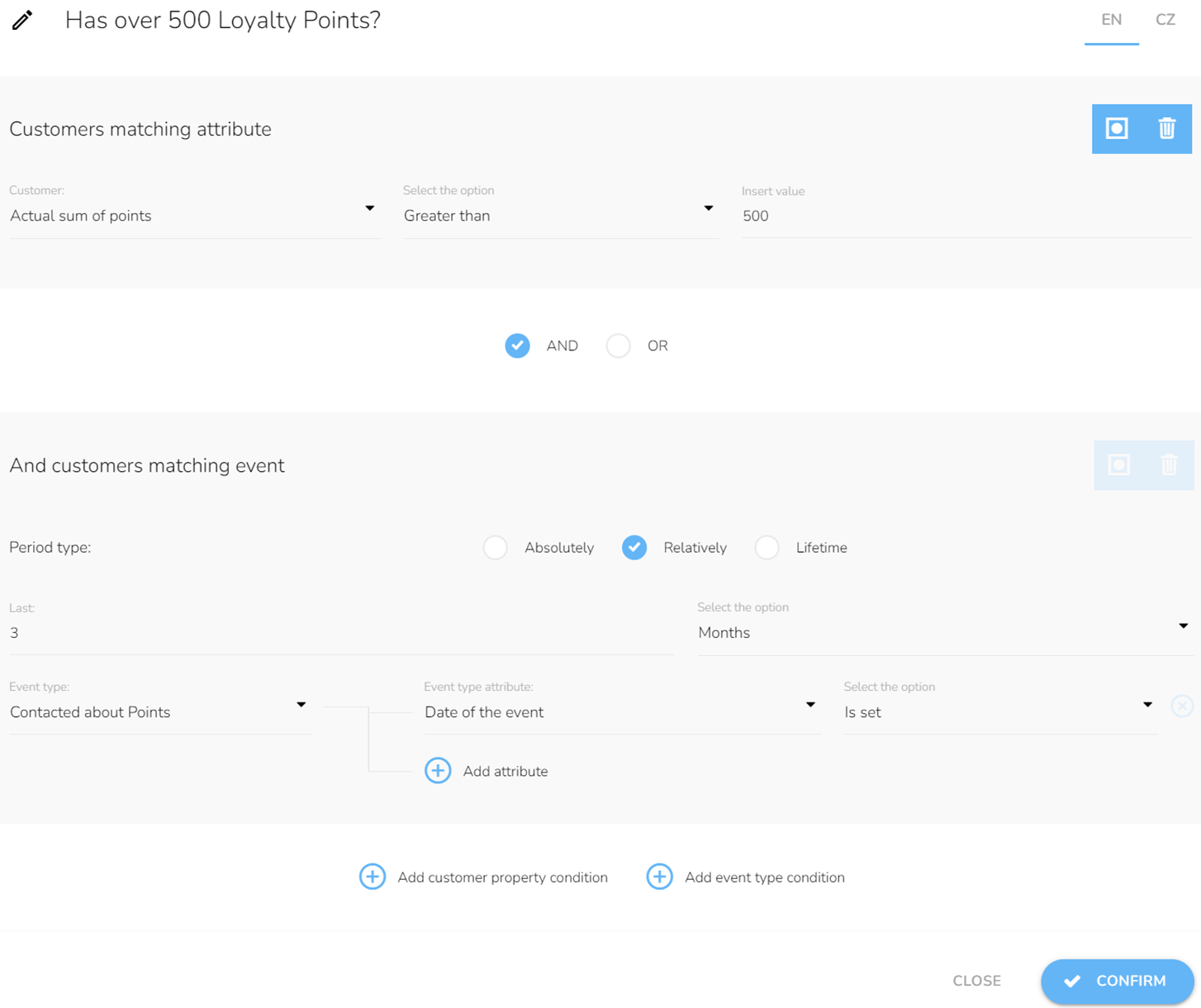Viewport: 1201px width, 1008px height.
Task: Click plus icon for Add event type condition
Action: point(659,877)
